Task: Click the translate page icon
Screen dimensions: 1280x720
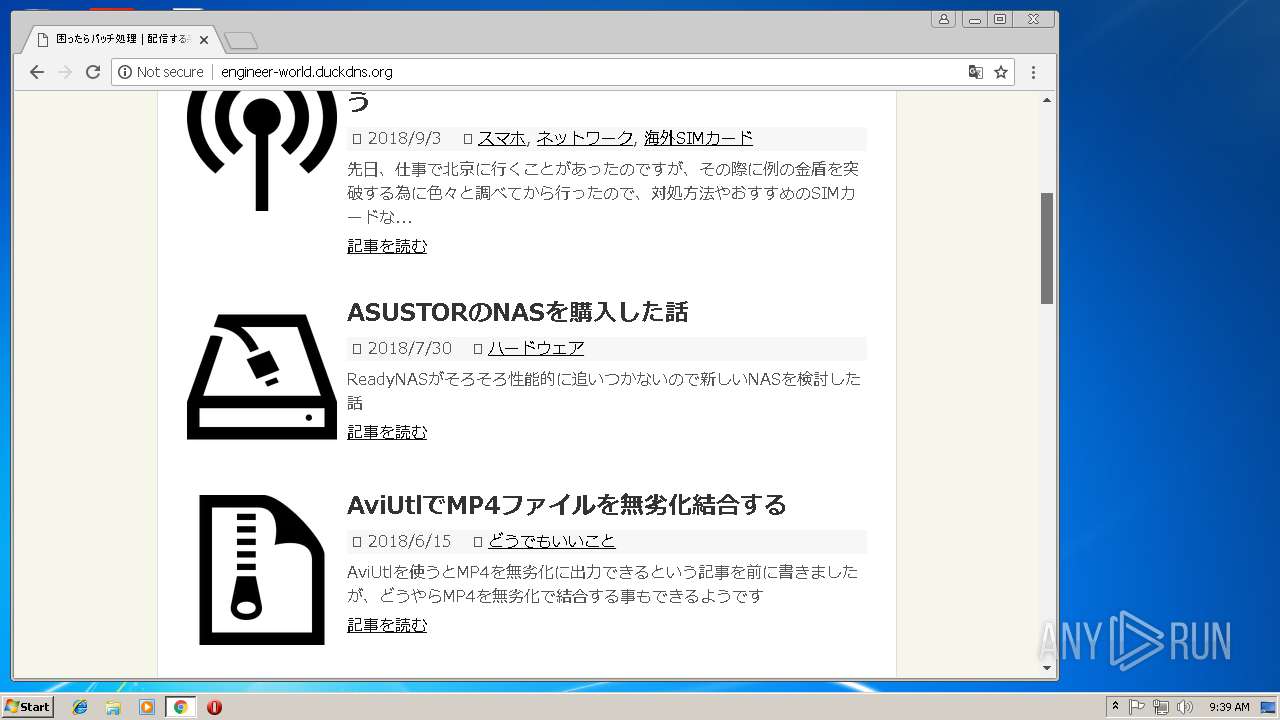Action: pyautogui.click(x=975, y=72)
